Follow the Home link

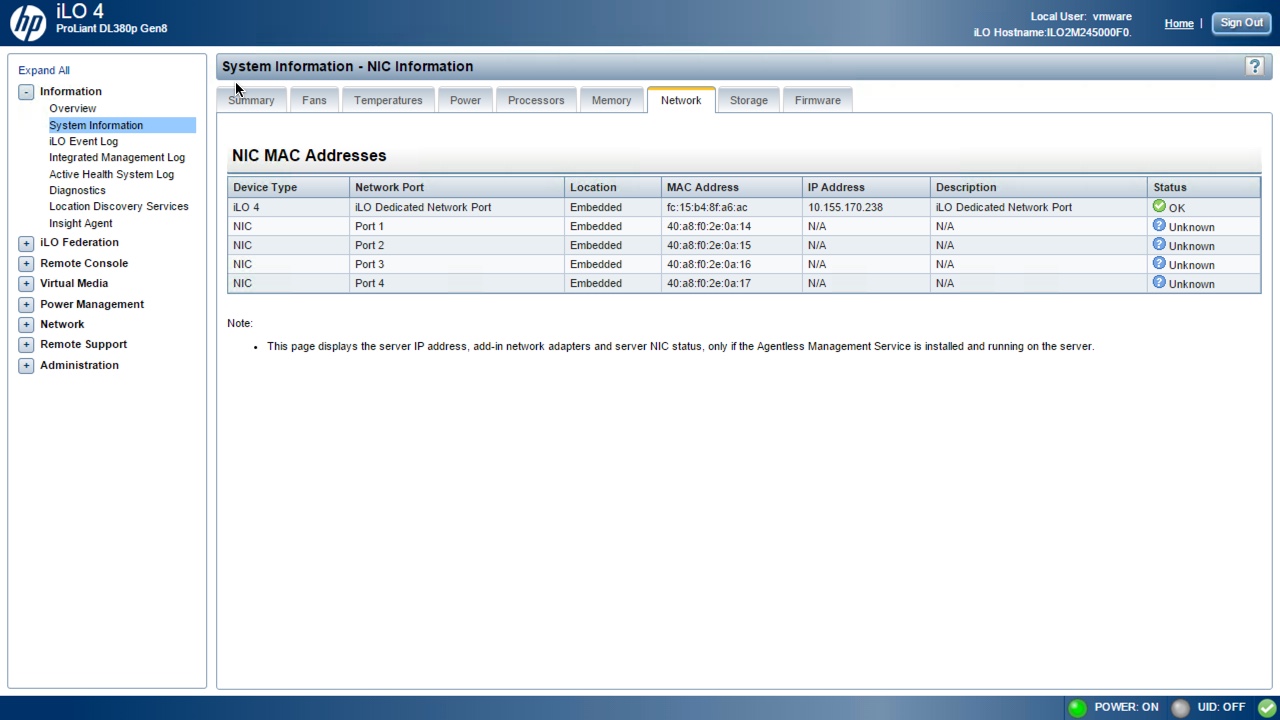(x=1178, y=23)
